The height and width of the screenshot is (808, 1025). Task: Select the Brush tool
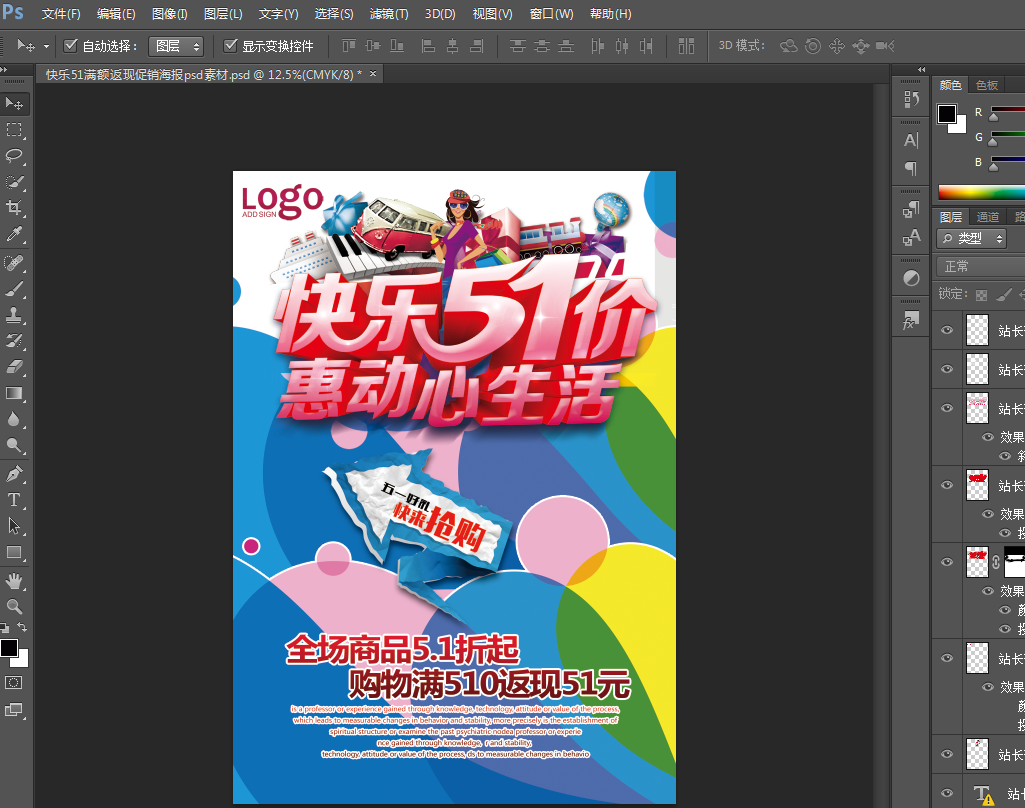(15, 289)
